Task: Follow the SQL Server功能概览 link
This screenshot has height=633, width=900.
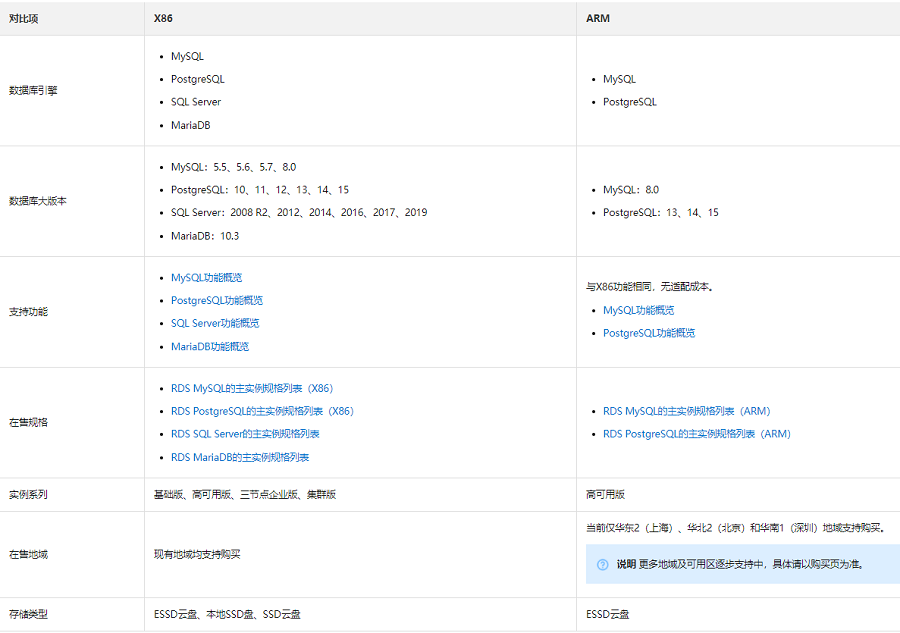Action: click(x=215, y=324)
